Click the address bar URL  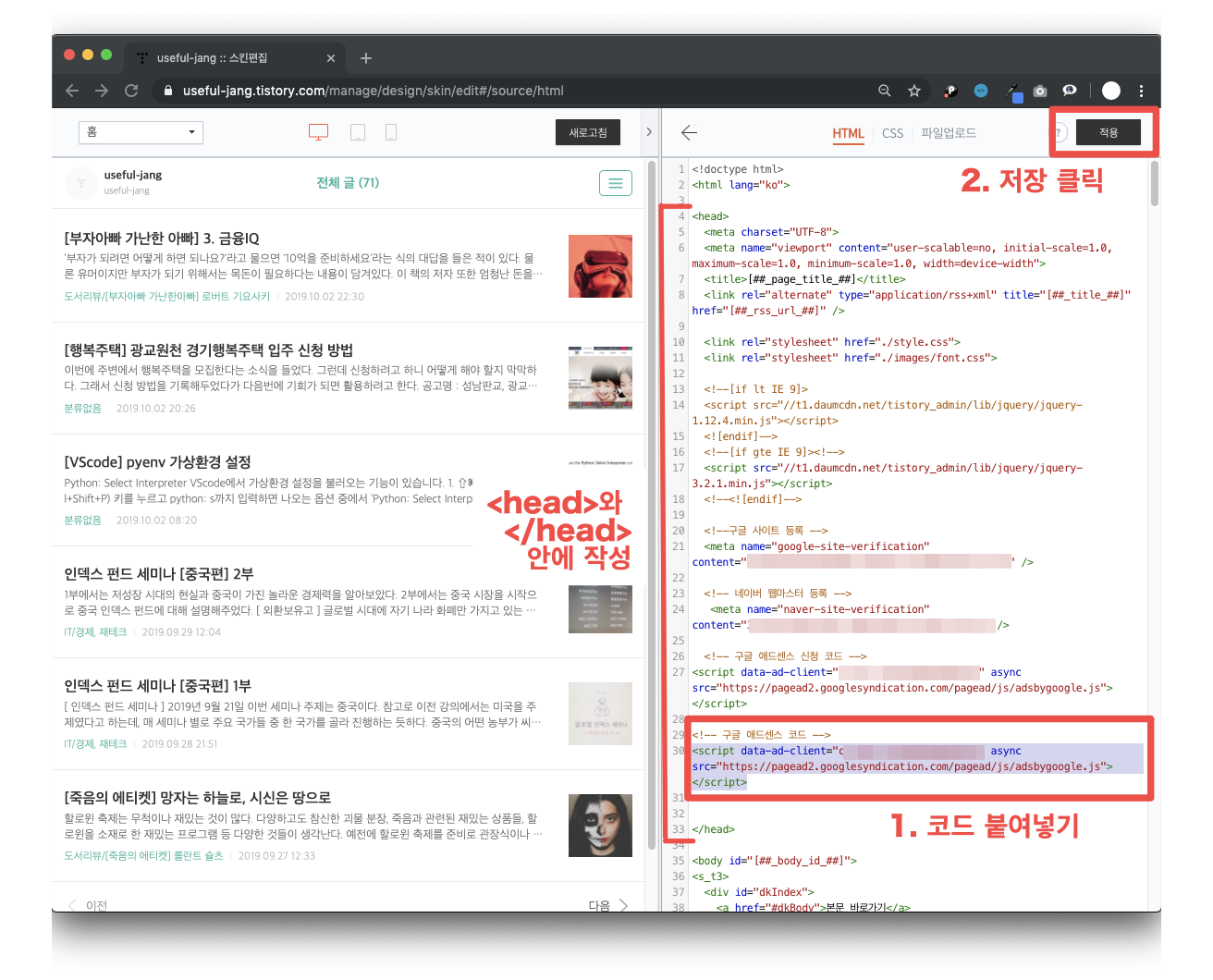pyautogui.click(x=373, y=91)
